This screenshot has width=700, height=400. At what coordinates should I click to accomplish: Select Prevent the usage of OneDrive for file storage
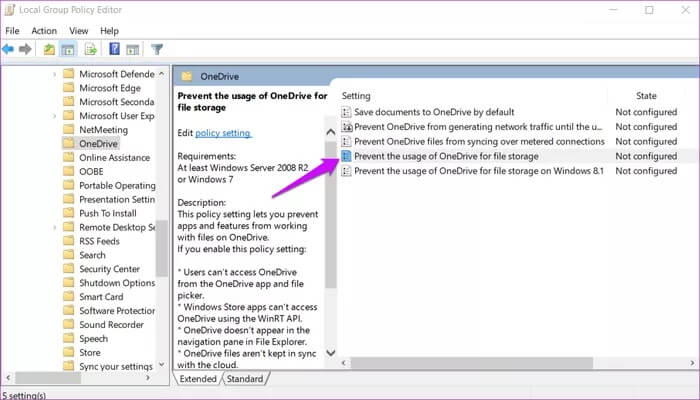pyautogui.click(x=446, y=156)
